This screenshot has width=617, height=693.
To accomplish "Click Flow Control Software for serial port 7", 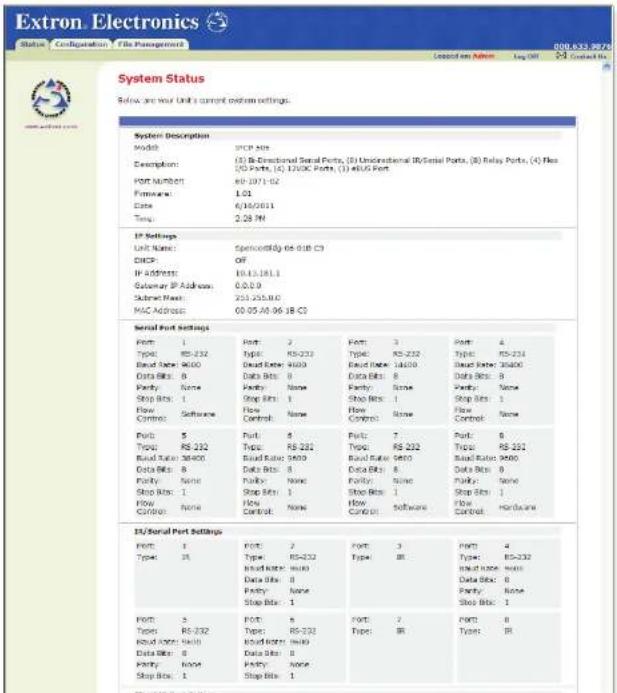I will [410, 507].
